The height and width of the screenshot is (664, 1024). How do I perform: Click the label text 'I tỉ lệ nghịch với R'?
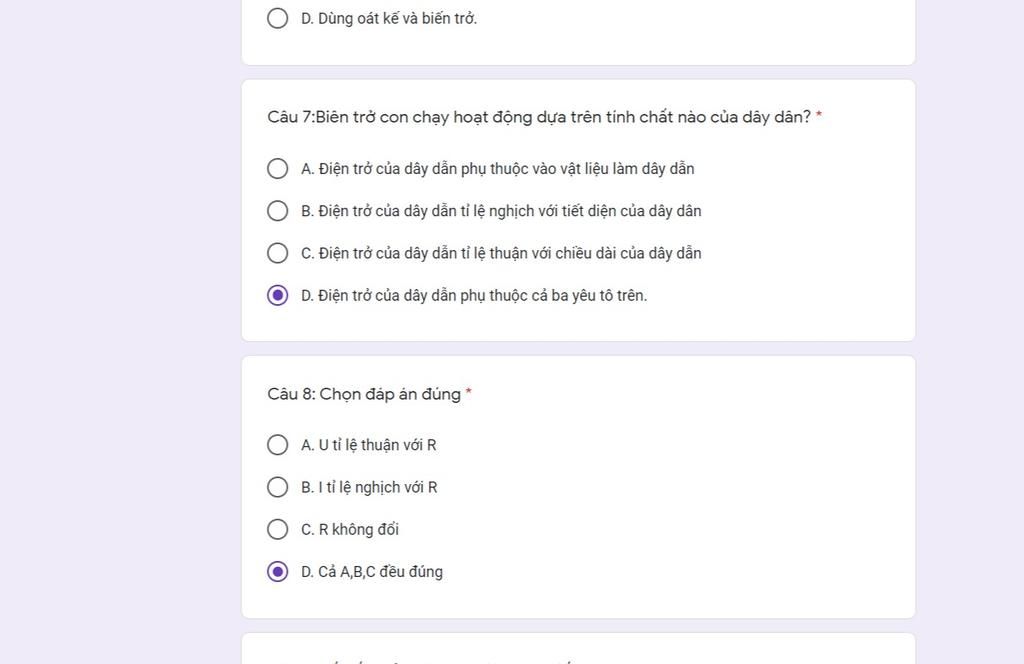click(x=377, y=487)
